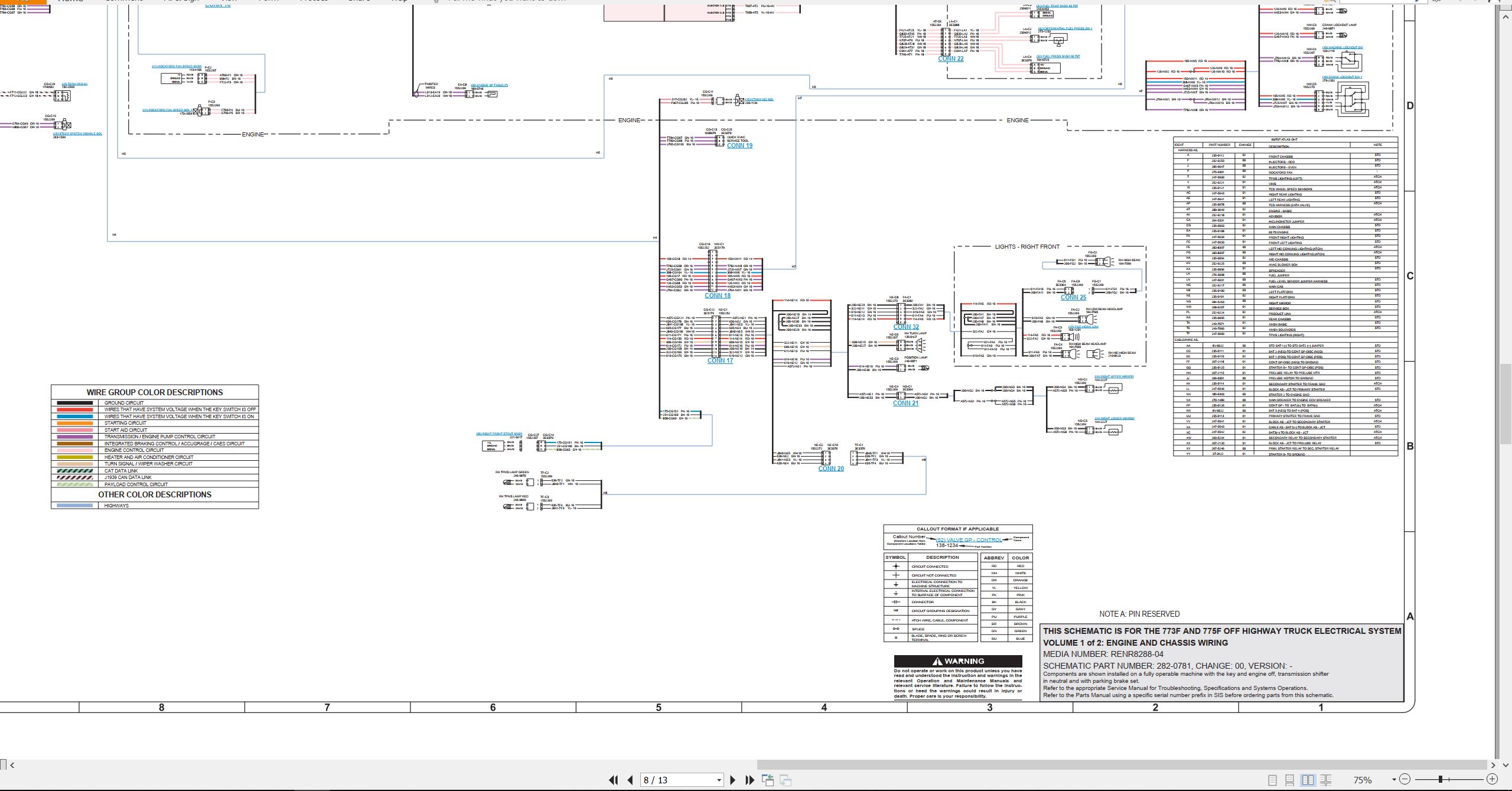
Task: Follow the CONN 17 link
Action: [x=720, y=361]
